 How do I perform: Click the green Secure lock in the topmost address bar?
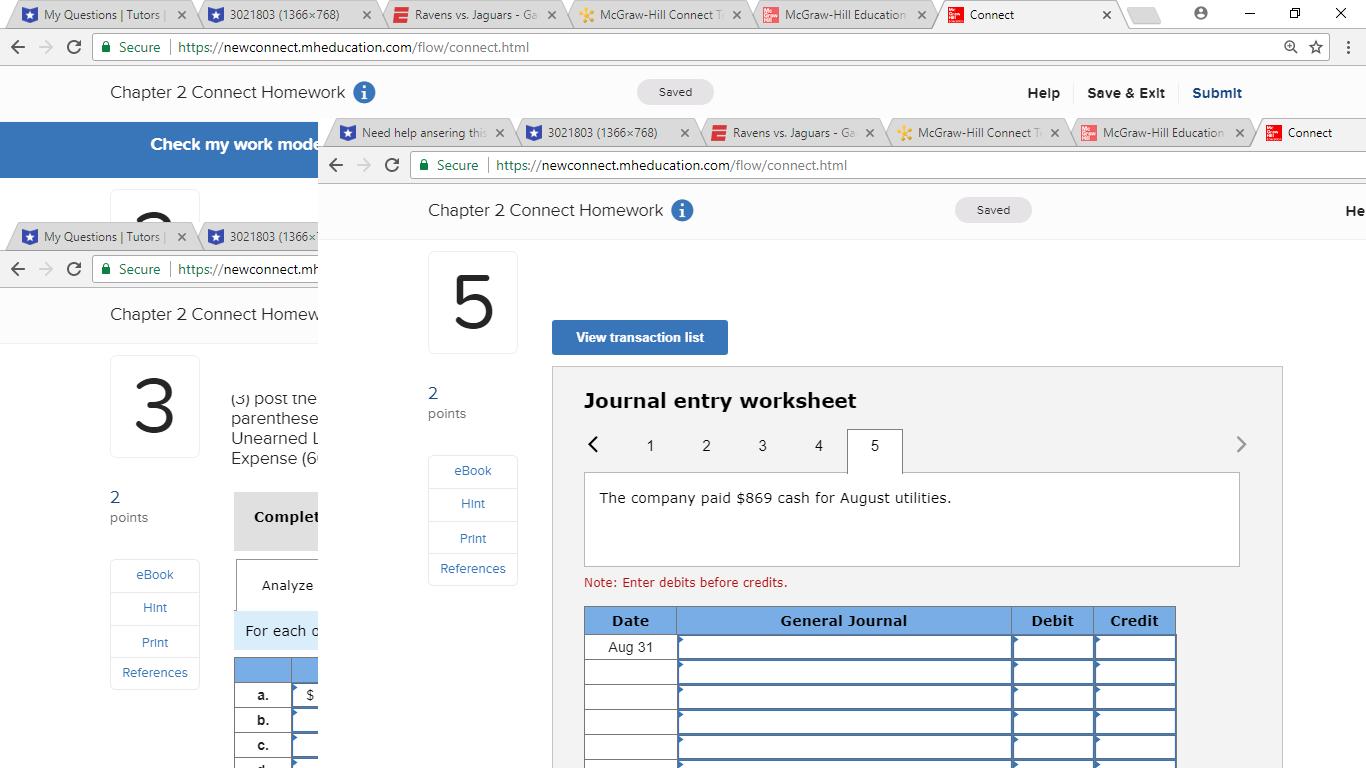click(107, 47)
